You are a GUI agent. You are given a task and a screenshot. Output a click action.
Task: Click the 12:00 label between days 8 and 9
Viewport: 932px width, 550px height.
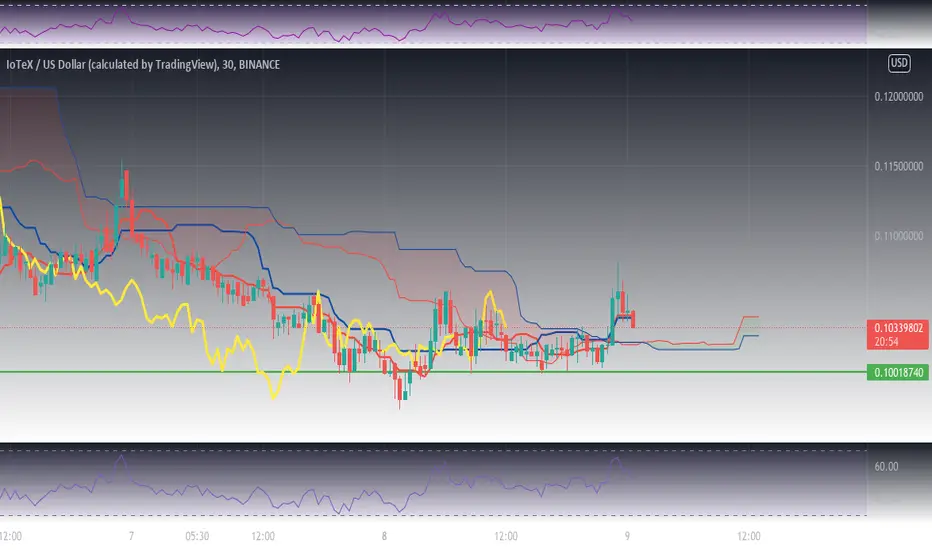(506, 536)
